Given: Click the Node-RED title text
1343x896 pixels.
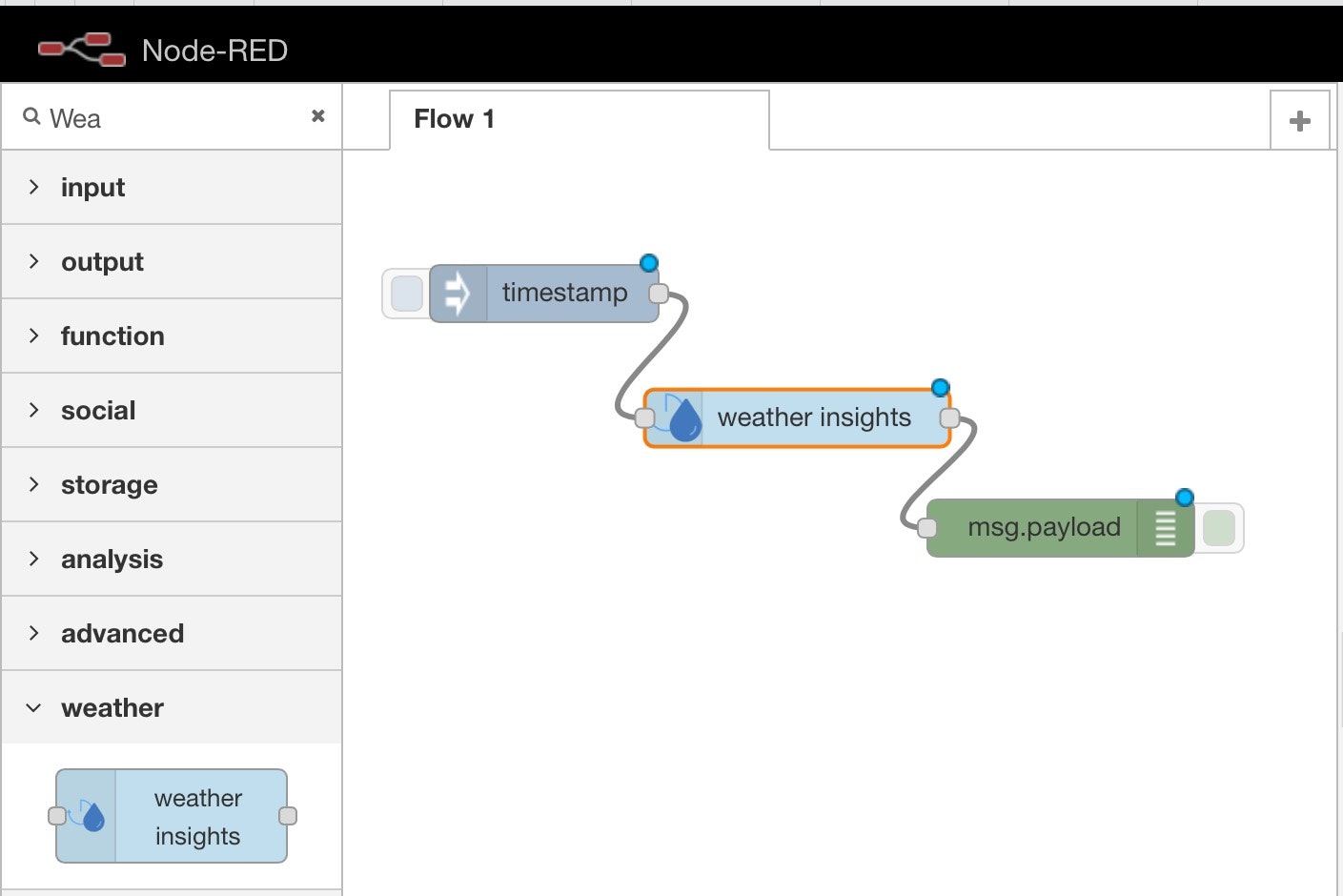Looking at the screenshot, I should [x=214, y=51].
